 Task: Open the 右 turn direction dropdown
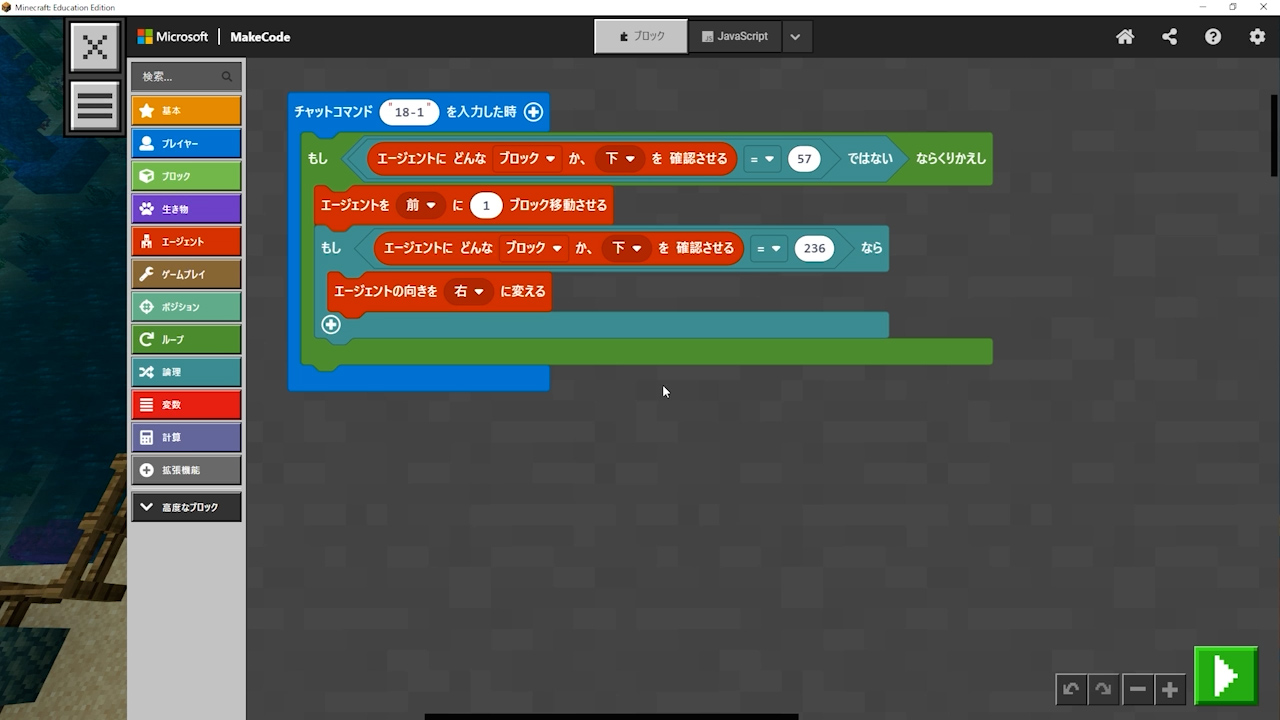468,291
